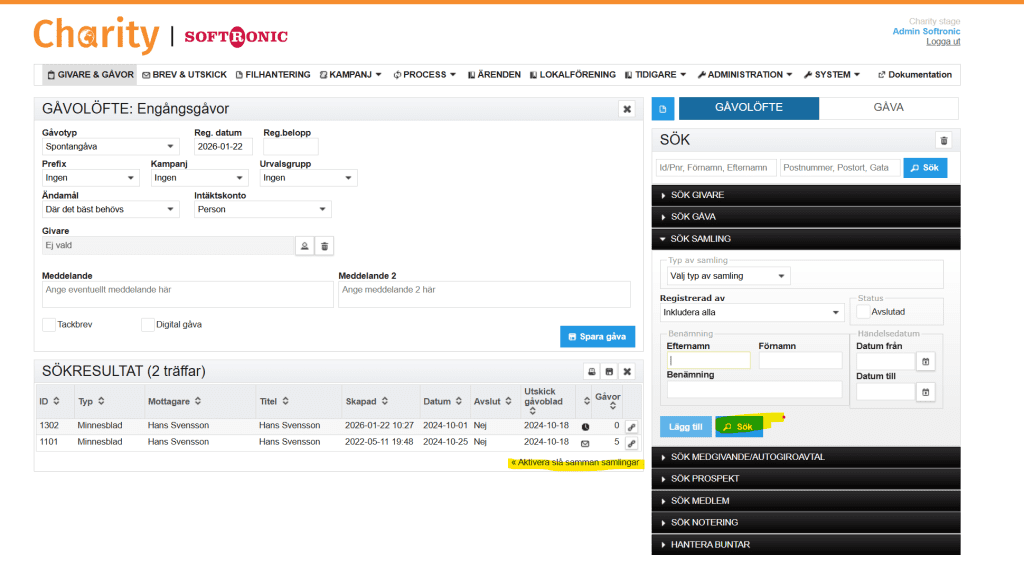This screenshot has height=574, width=1024.
Task: Click the link icon for row 1302
Action: click(x=631, y=426)
